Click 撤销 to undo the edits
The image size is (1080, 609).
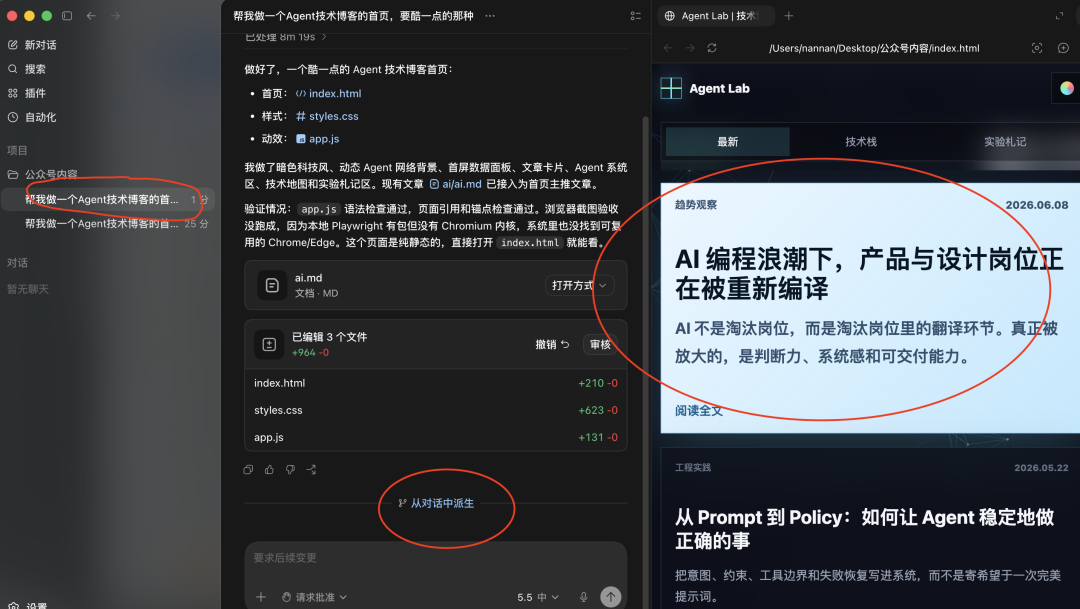click(552, 344)
